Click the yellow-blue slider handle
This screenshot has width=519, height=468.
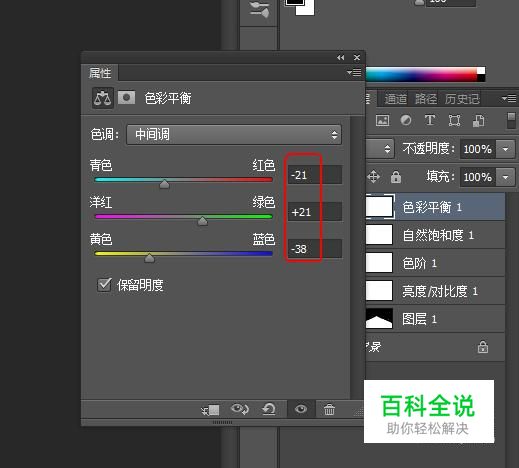tap(149, 257)
